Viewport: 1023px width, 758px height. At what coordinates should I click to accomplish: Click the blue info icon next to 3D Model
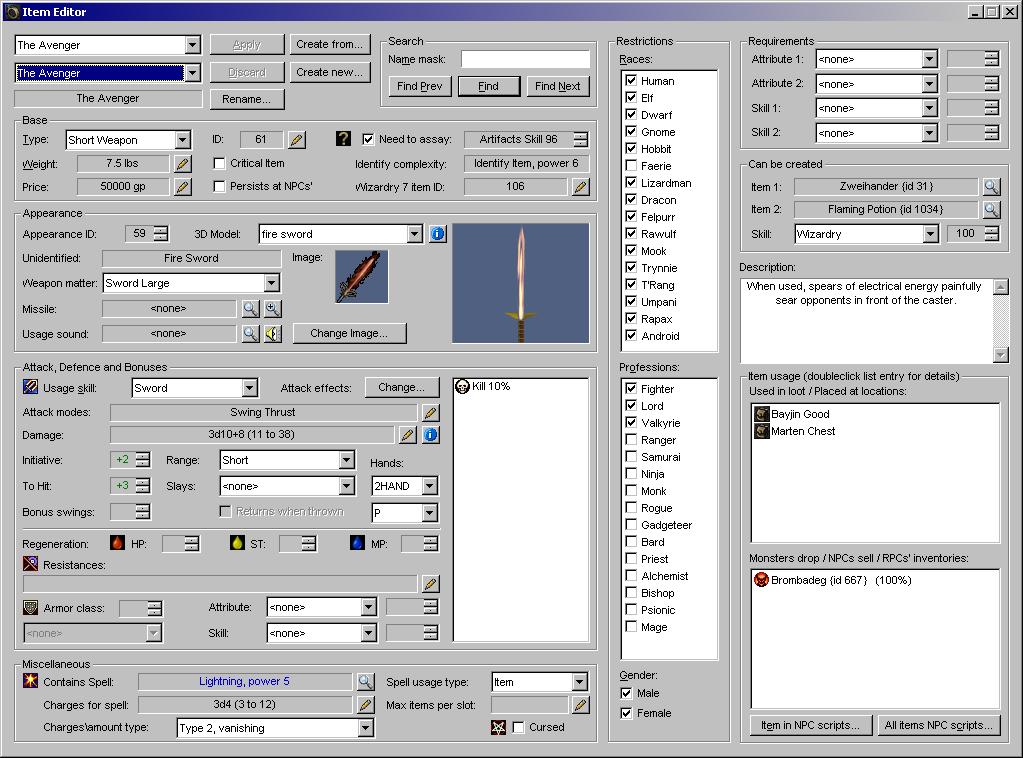click(x=437, y=234)
